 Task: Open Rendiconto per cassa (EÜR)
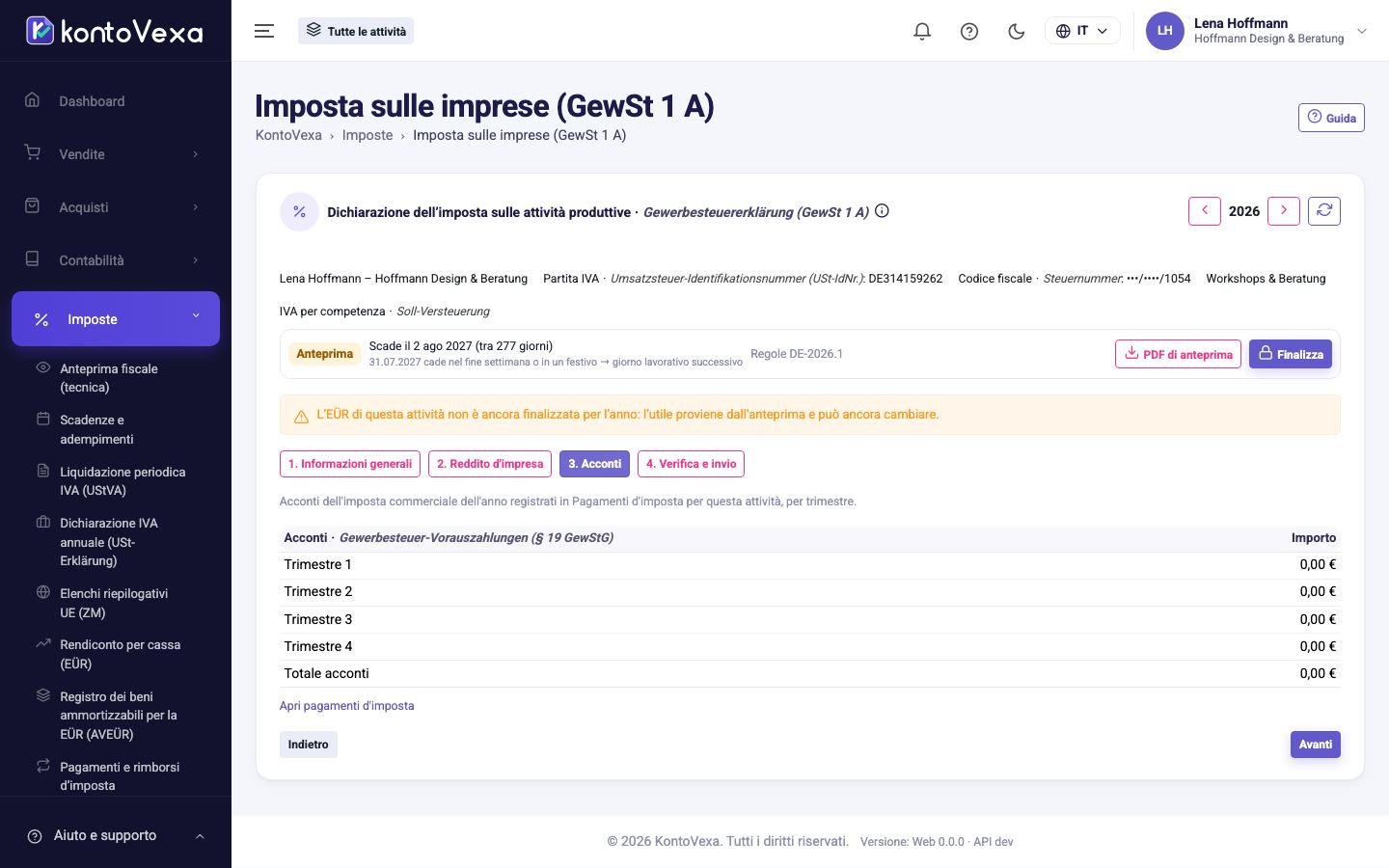point(116,654)
